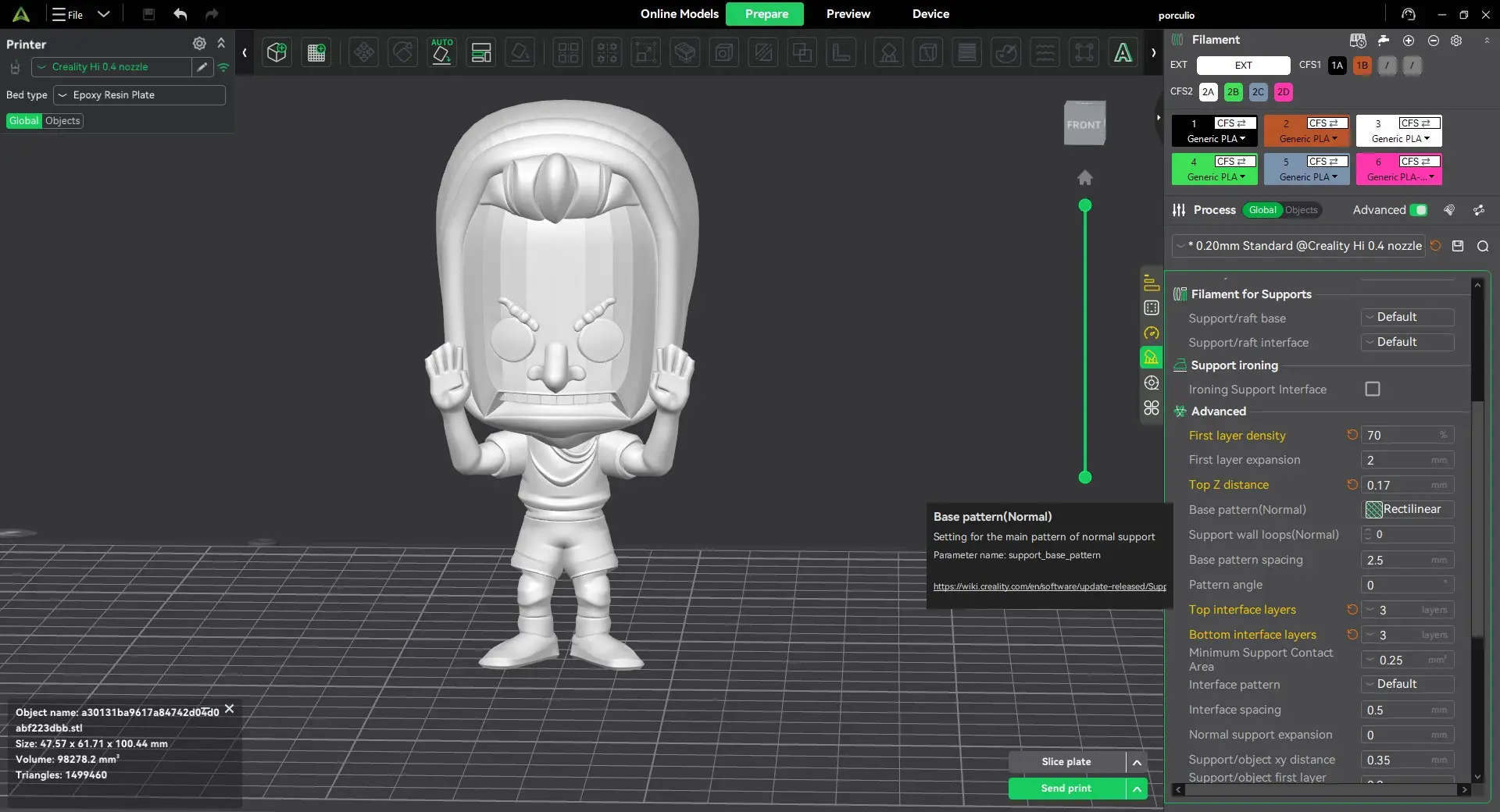Image resolution: width=1500 pixels, height=812 pixels.
Task: Expand the Slice plate options arrow
Action: coord(1137,762)
